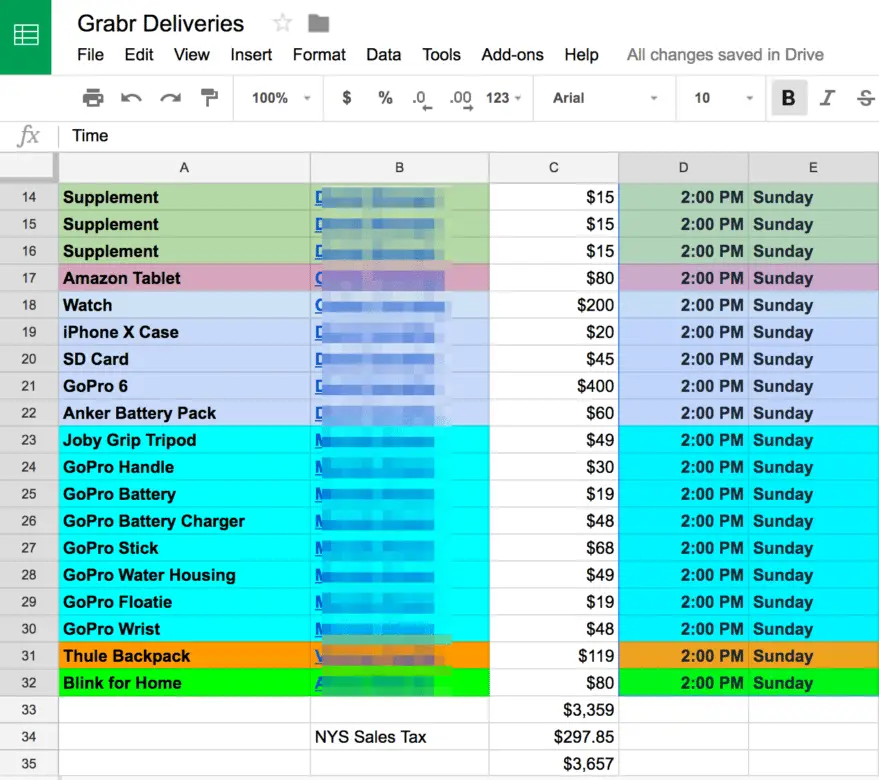The height and width of the screenshot is (780, 879).
Task: Click the Grabr Deliveries document title
Action: click(161, 24)
